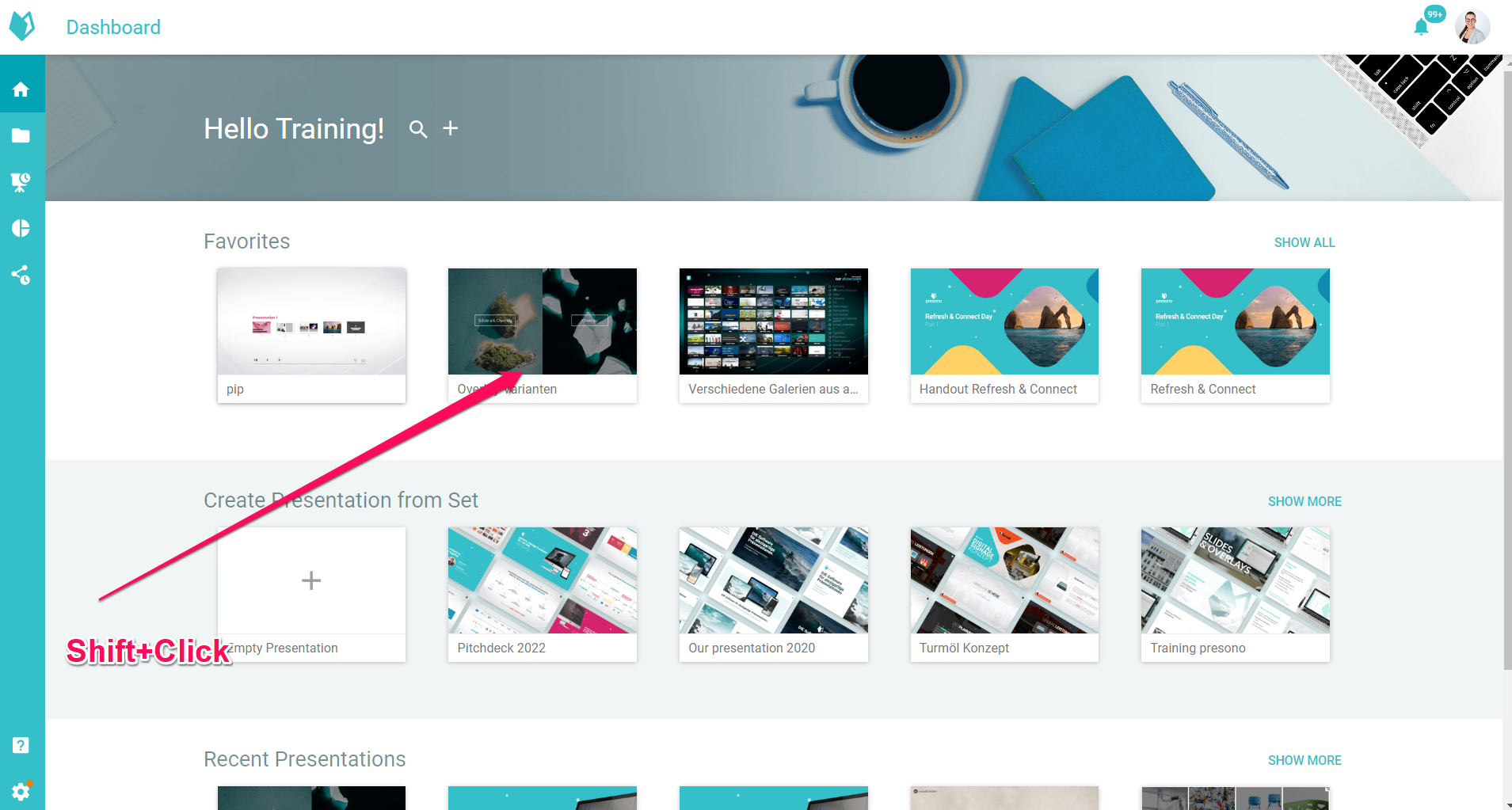Viewport: 1512px width, 810px height.
Task: Open the folder files sidebar icon
Action: [x=21, y=136]
